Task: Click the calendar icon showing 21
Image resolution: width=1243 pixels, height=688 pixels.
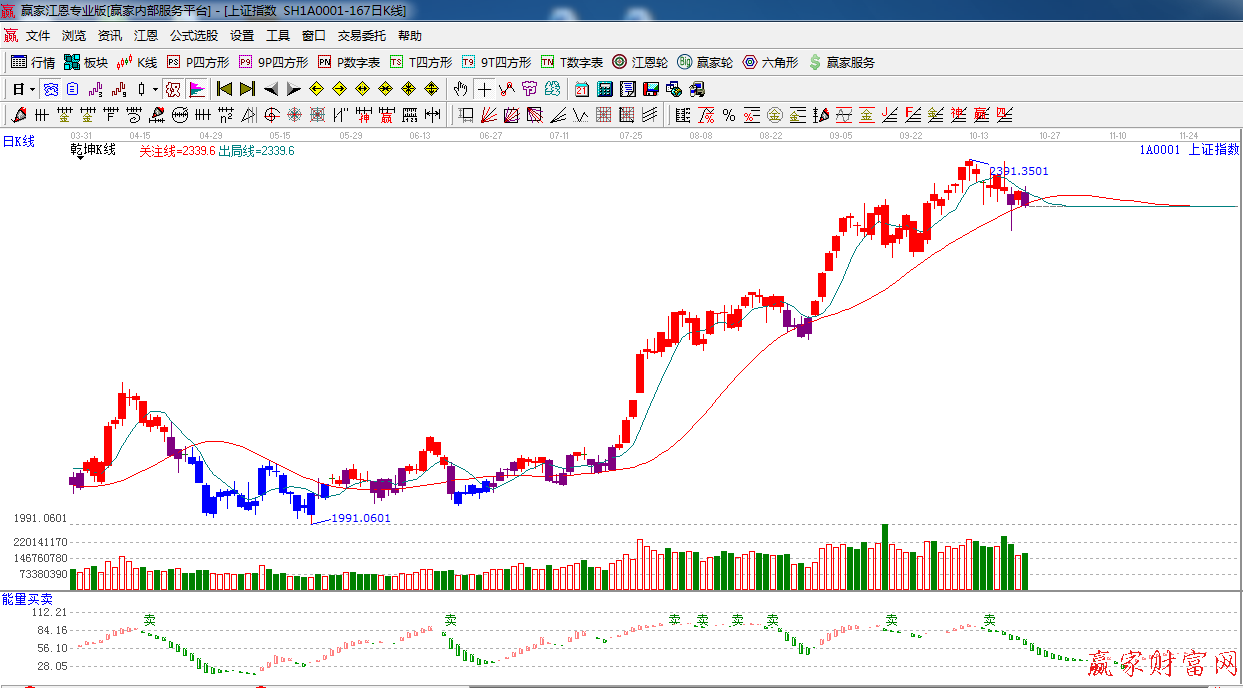Action: click(581, 89)
